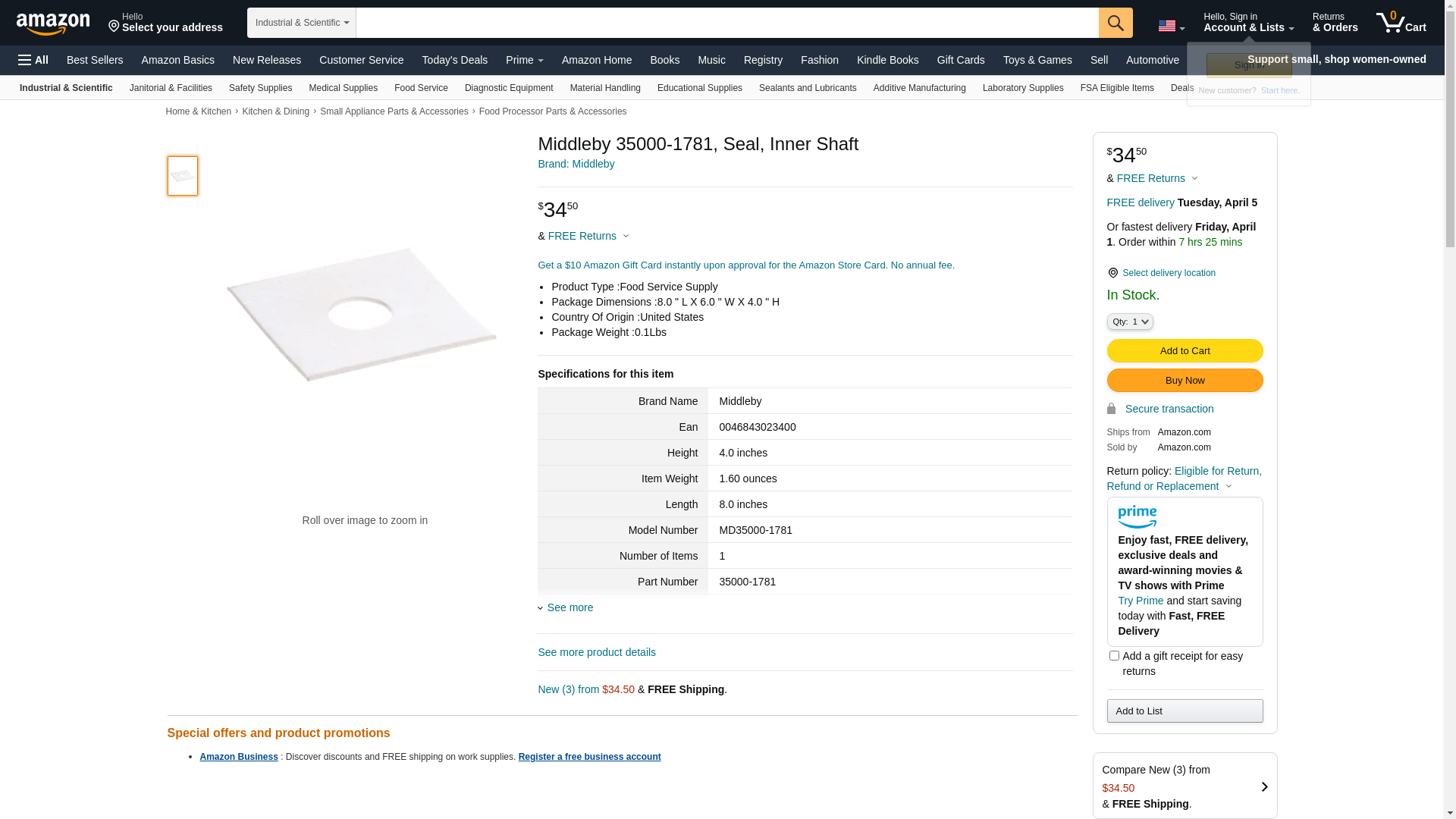This screenshot has width=1456, height=819.
Task: Select the seal product thumbnail
Action: point(183,176)
